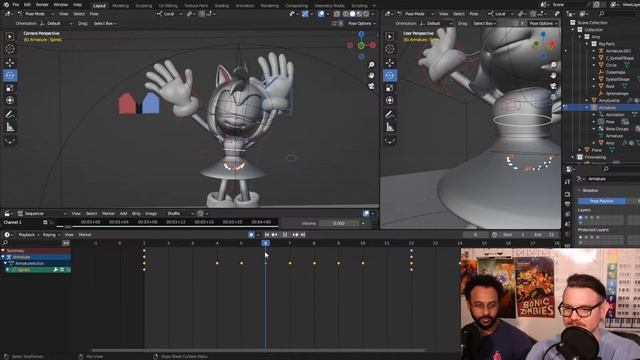Click wrench icon on Spine1 channel
Viewport: 640px width, 360px height.
56,270
